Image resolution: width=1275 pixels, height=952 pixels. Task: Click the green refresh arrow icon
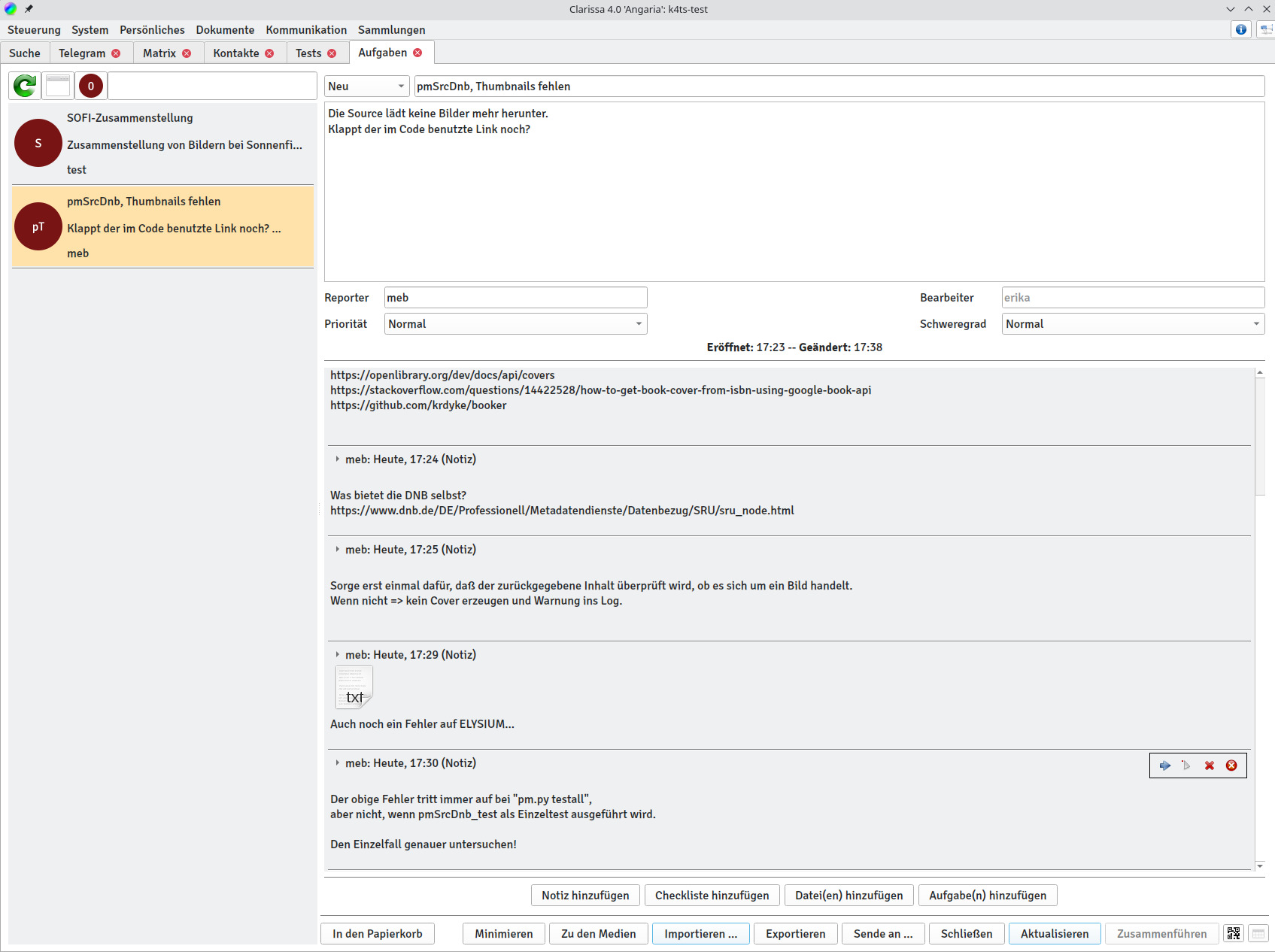click(x=25, y=86)
